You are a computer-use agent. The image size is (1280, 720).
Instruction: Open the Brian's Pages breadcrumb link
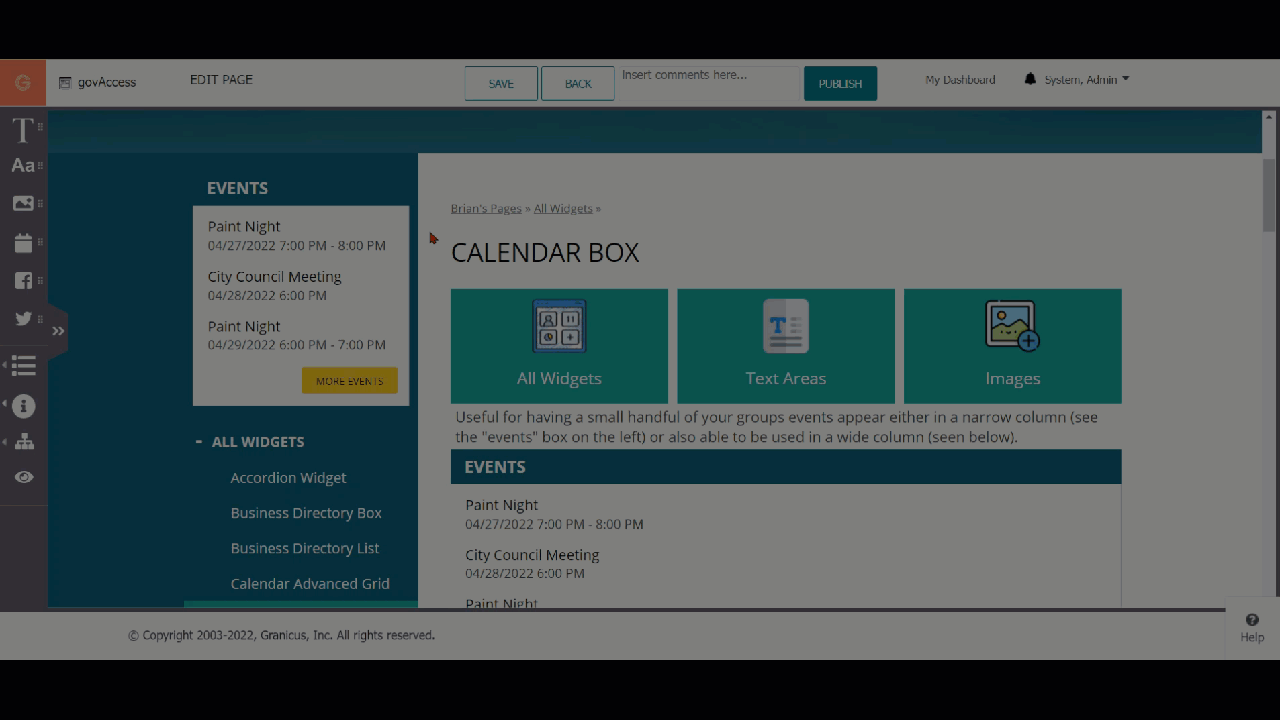[486, 208]
